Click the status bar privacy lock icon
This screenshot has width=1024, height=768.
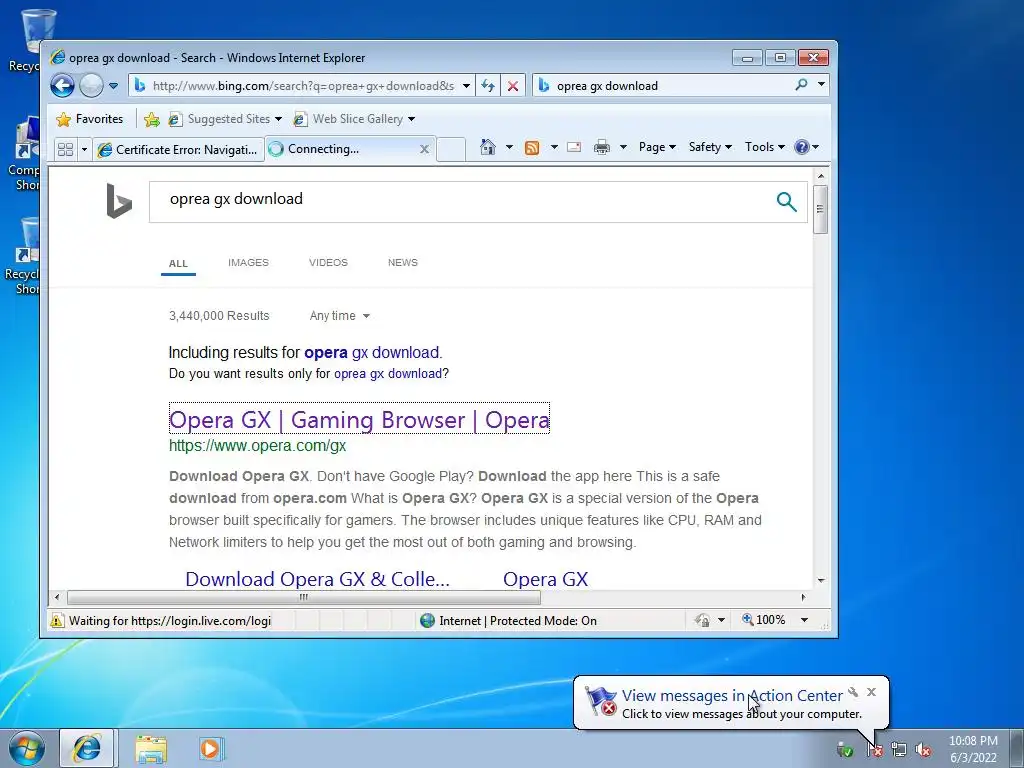tap(703, 620)
